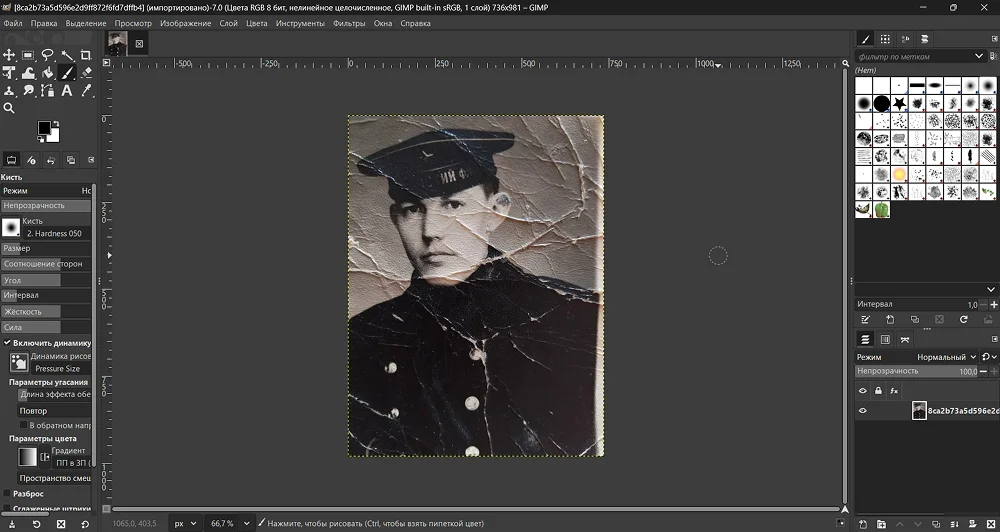
Task: Toggle the В обратном направлении checkbox
Action: pos(24,425)
